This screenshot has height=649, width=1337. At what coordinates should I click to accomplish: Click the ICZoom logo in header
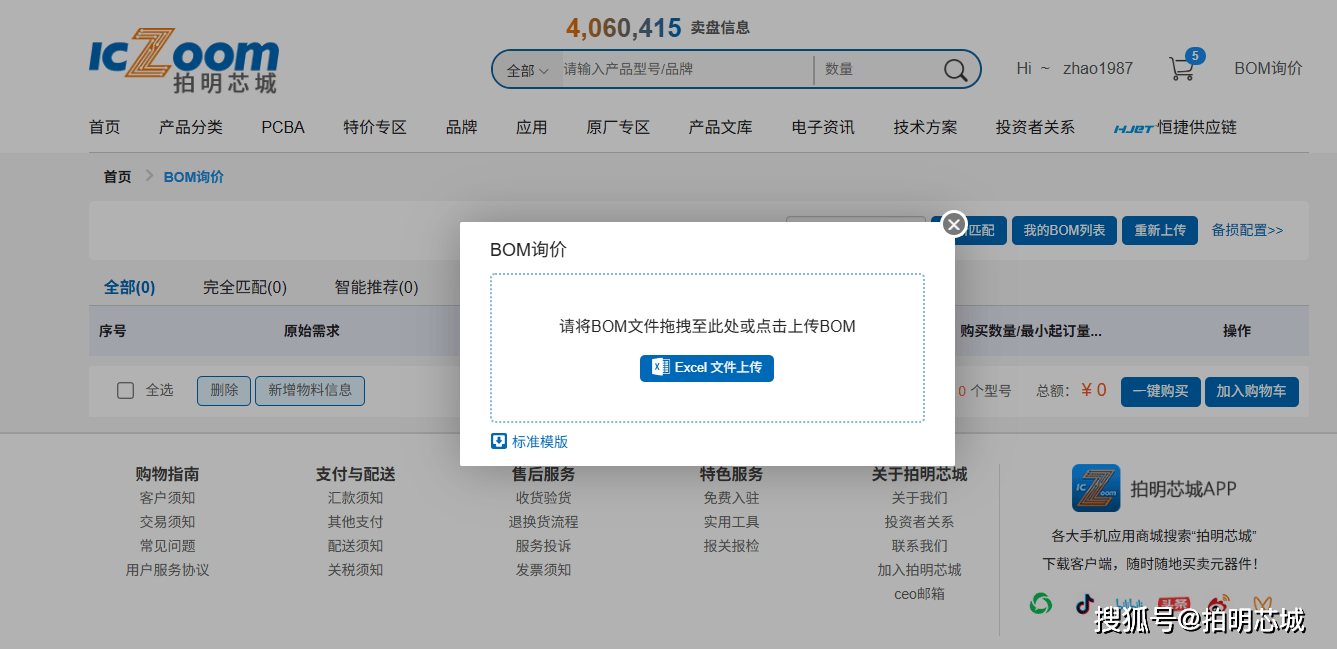tap(184, 62)
